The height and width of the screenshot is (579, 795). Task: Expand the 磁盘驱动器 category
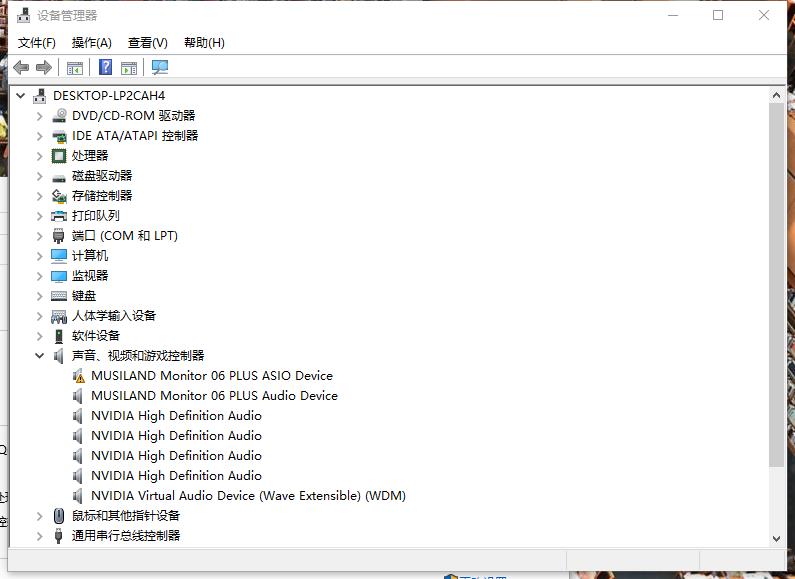[40, 176]
